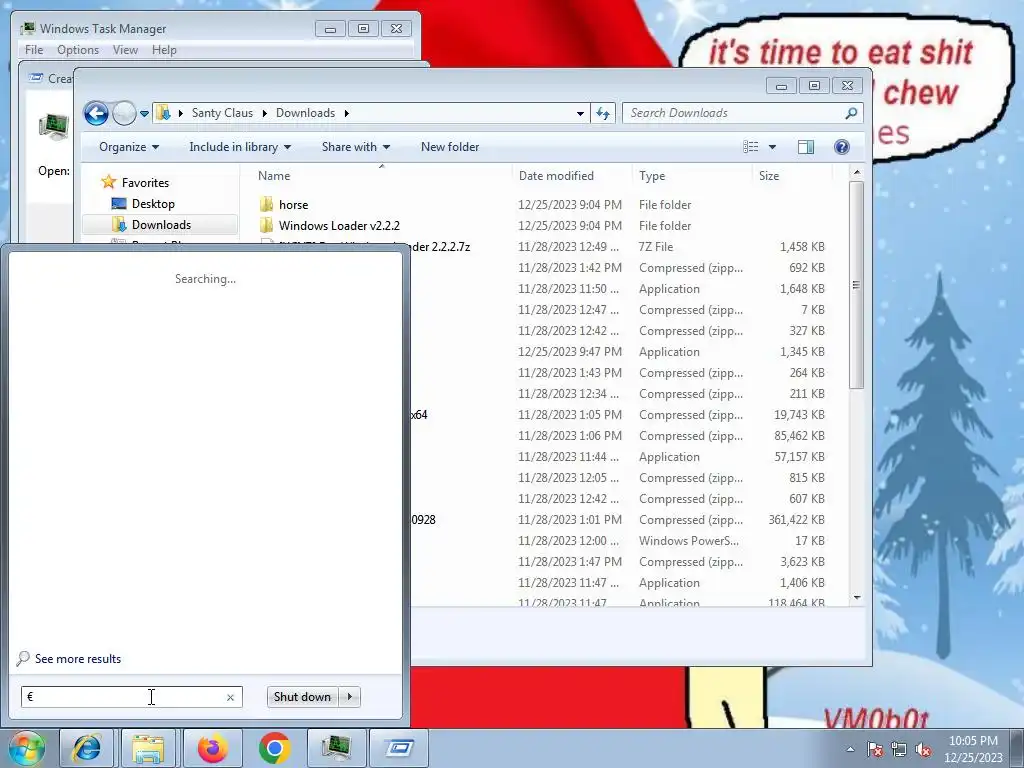Click the 361,422 KB size cell
The width and height of the screenshot is (1024, 768).
point(796,520)
